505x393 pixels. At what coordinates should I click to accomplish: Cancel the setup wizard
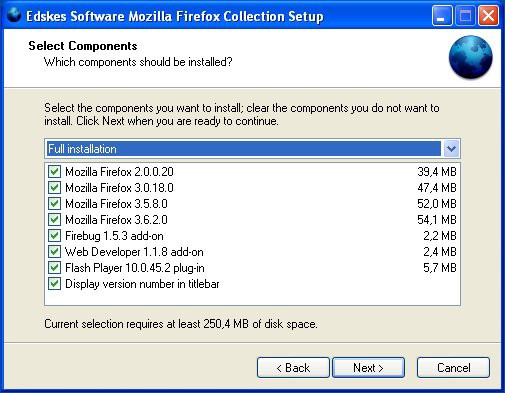pos(453,368)
